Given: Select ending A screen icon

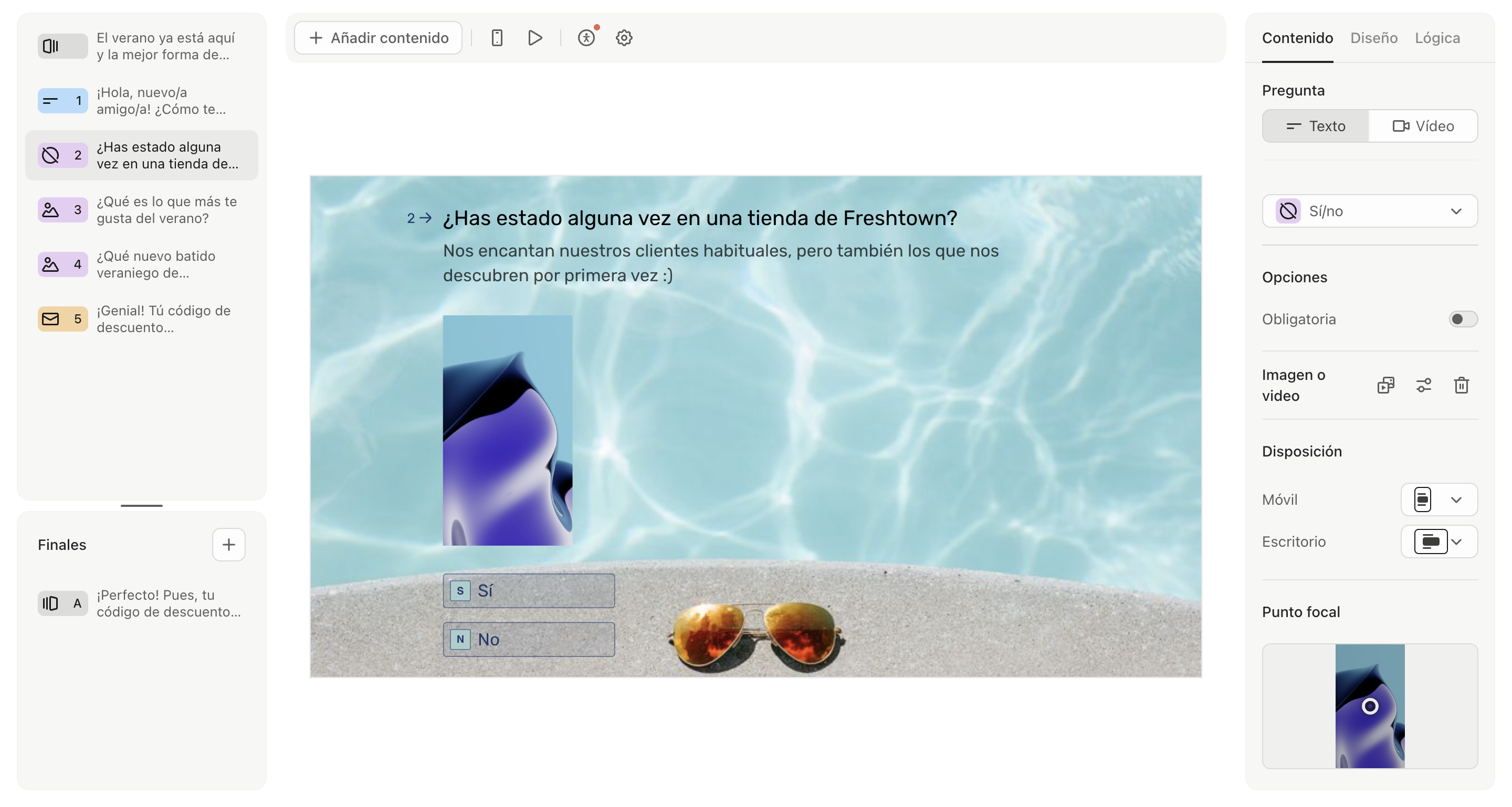Looking at the screenshot, I should (63, 603).
